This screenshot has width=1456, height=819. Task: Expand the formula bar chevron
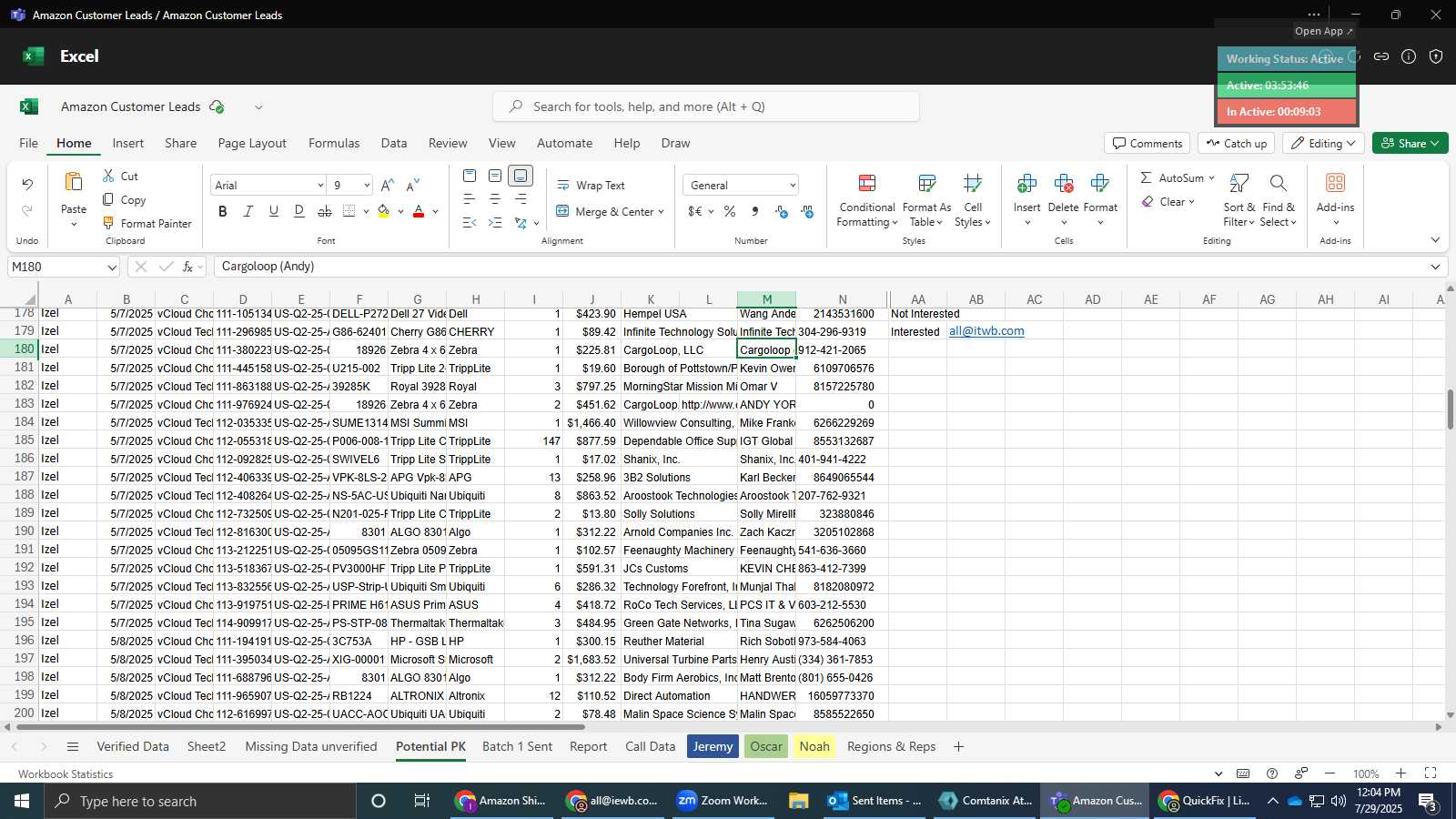(1435, 267)
